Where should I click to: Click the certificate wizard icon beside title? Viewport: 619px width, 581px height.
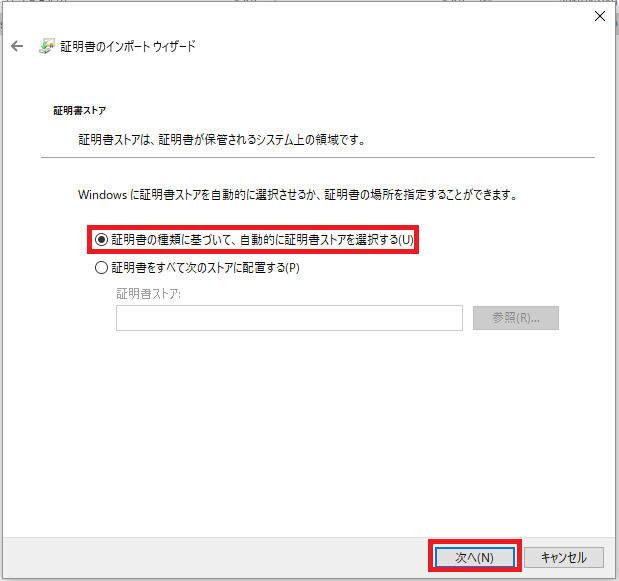point(46,46)
